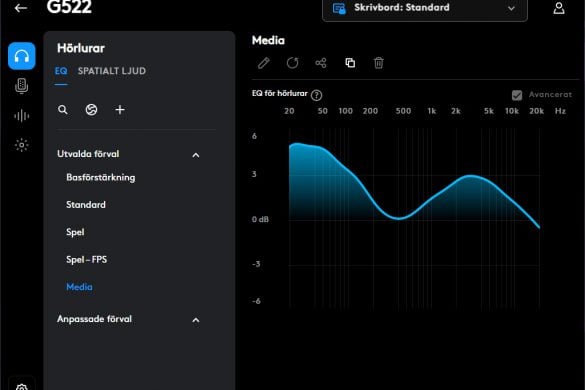Switch to the SPATIALT LJUD tab
This screenshot has height=390, width=585.
pyautogui.click(x=112, y=71)
